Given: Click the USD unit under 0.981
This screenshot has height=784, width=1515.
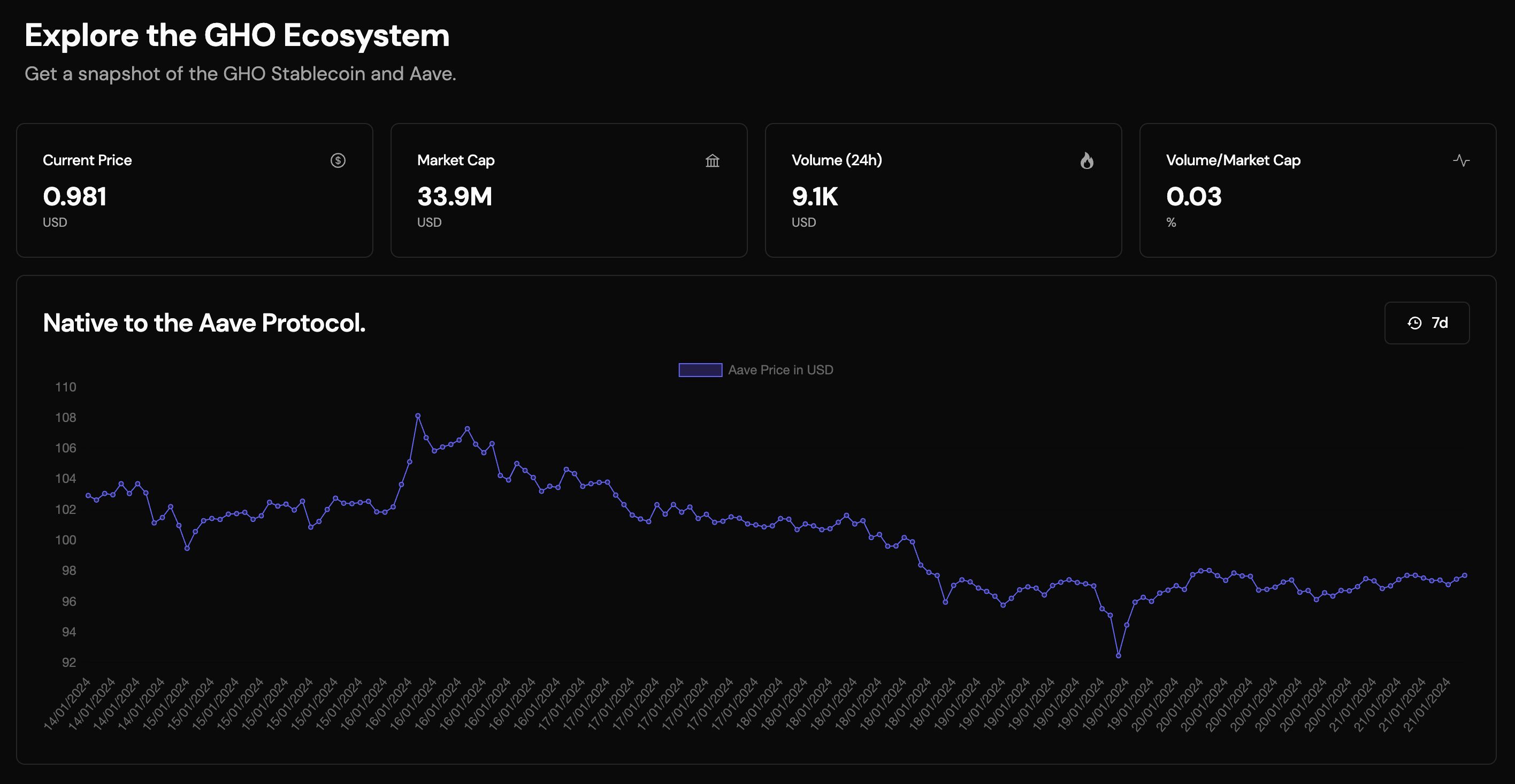Looking at the screenshot, I should pos(55,222).
